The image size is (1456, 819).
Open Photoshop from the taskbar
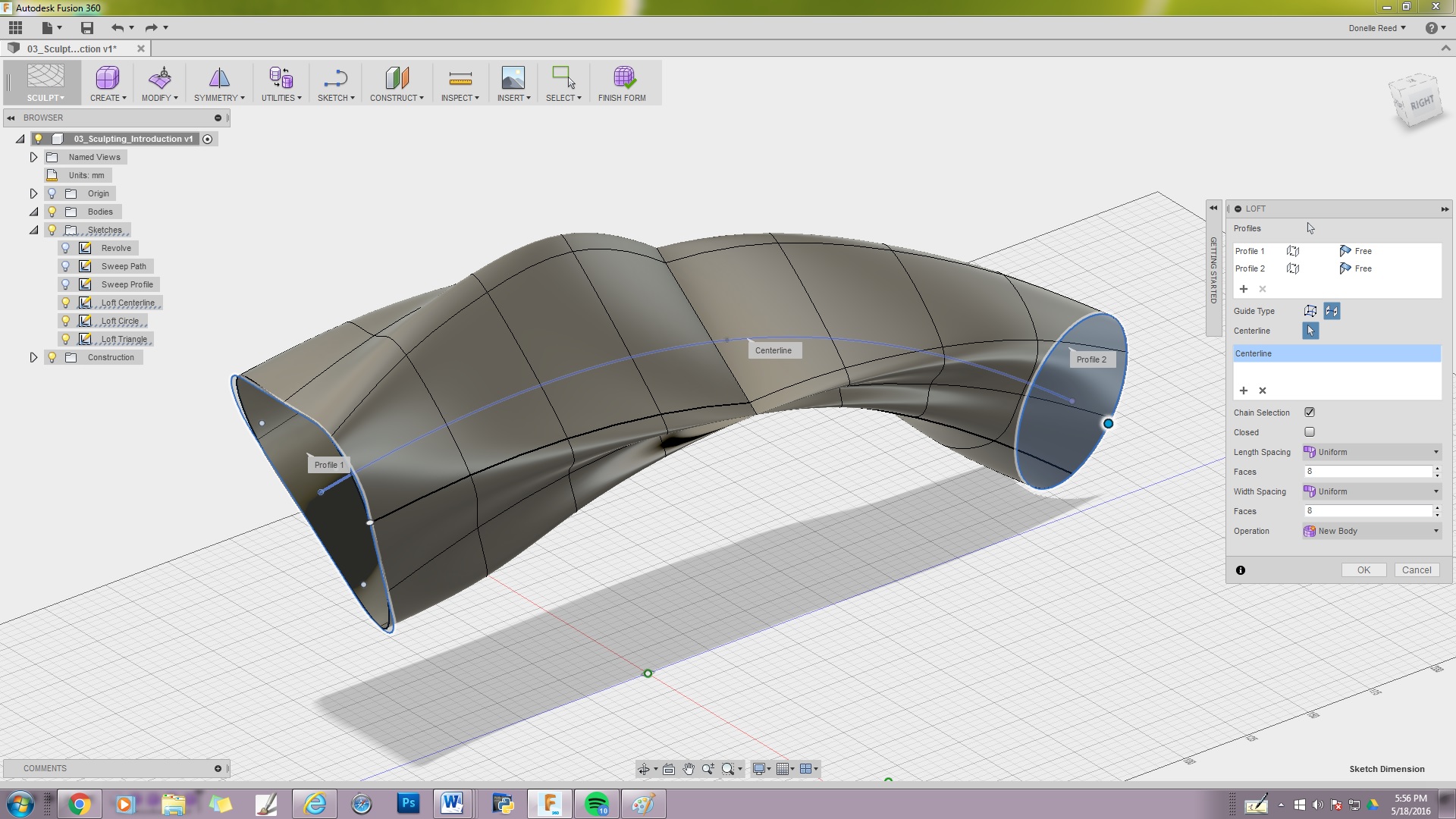click(x=408, y=804)
